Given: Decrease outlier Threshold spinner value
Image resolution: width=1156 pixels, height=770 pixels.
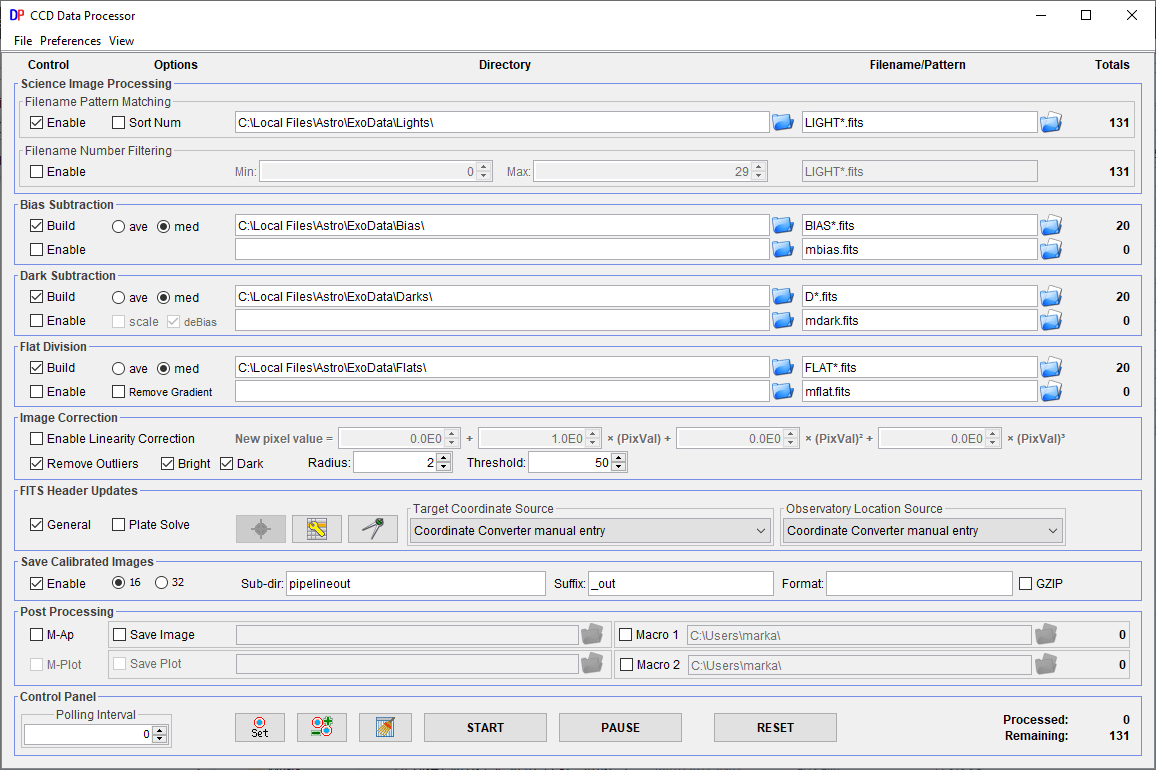Looking at the screenshot, I should [619, 467].
